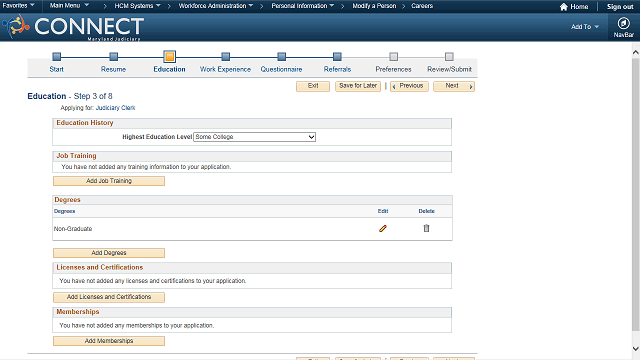Open the Highest Education Level dropdown
The height and width of the screenshot is (360, 640).
(254, 137)
